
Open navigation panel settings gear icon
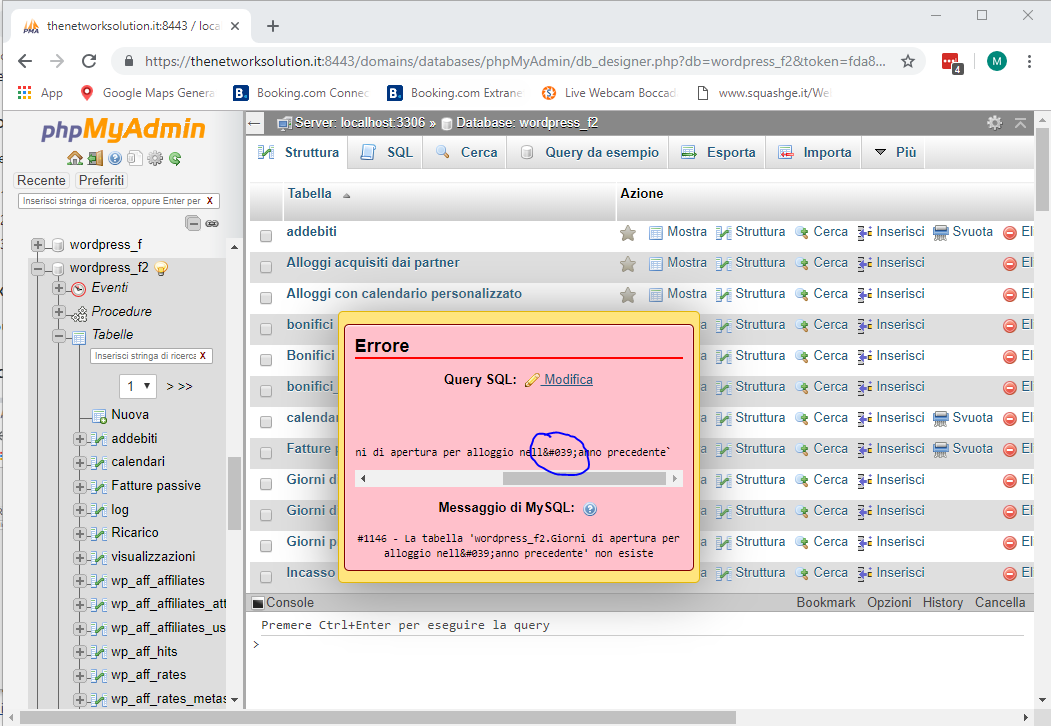point(155,158)
